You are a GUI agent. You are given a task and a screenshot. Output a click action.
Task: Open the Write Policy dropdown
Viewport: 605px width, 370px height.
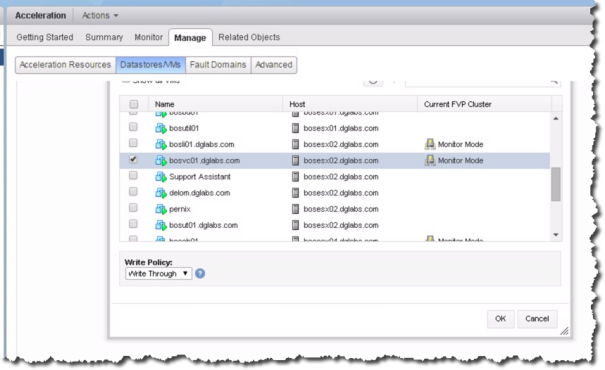pyautogui.click(x=159, y=274)
